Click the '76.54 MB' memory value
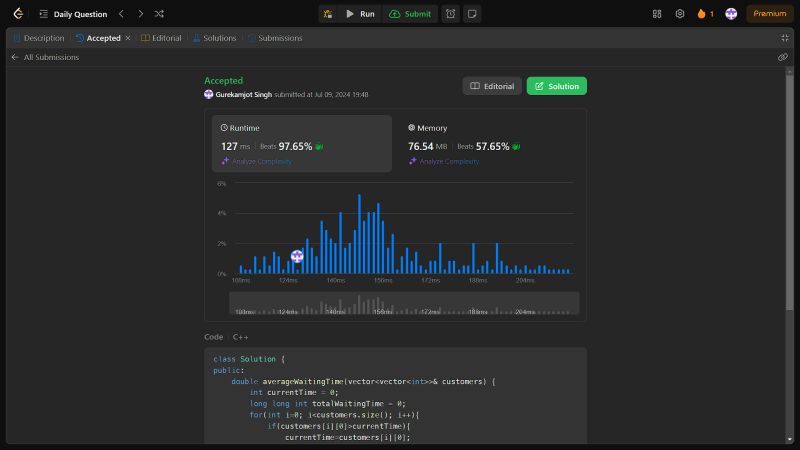 click(x=428, y=146)
